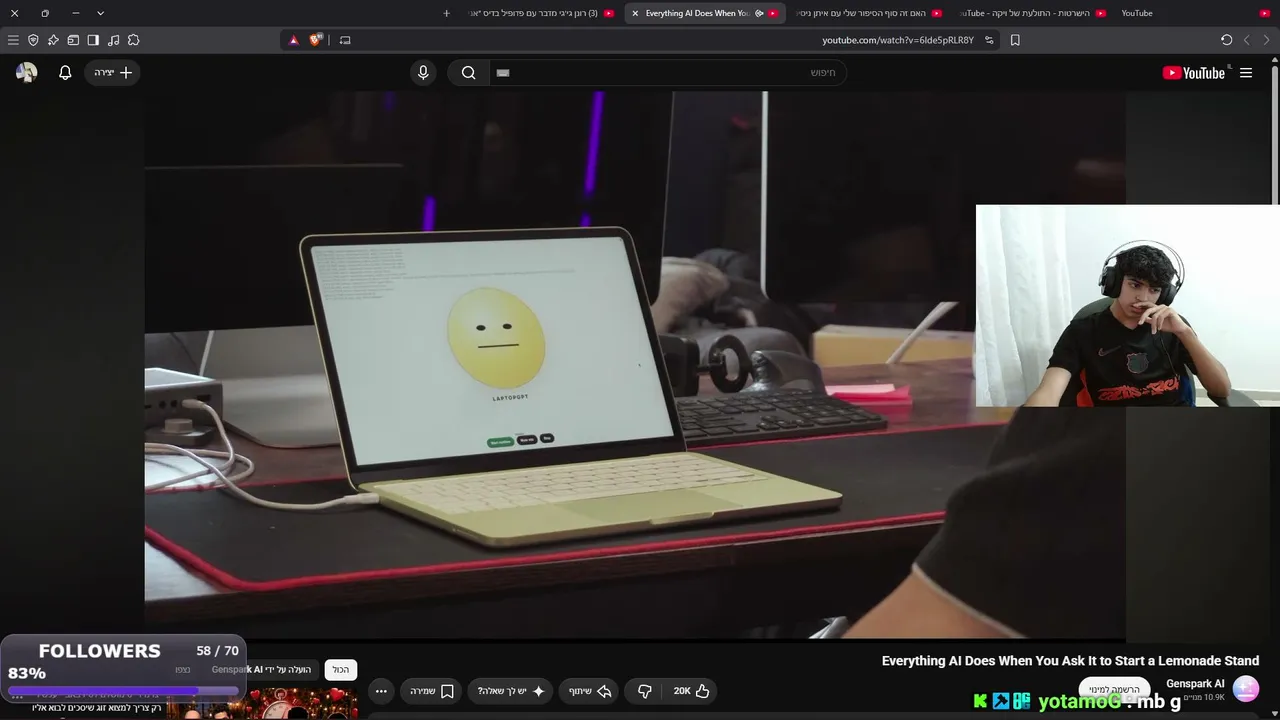Open the Brave wallet icon

click(73, 40)
